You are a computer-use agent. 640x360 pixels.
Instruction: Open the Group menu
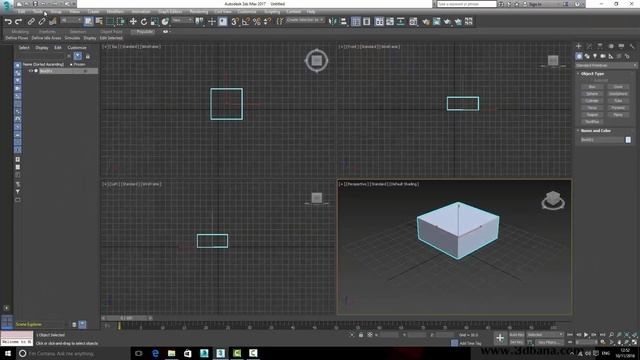pos(56,12)
